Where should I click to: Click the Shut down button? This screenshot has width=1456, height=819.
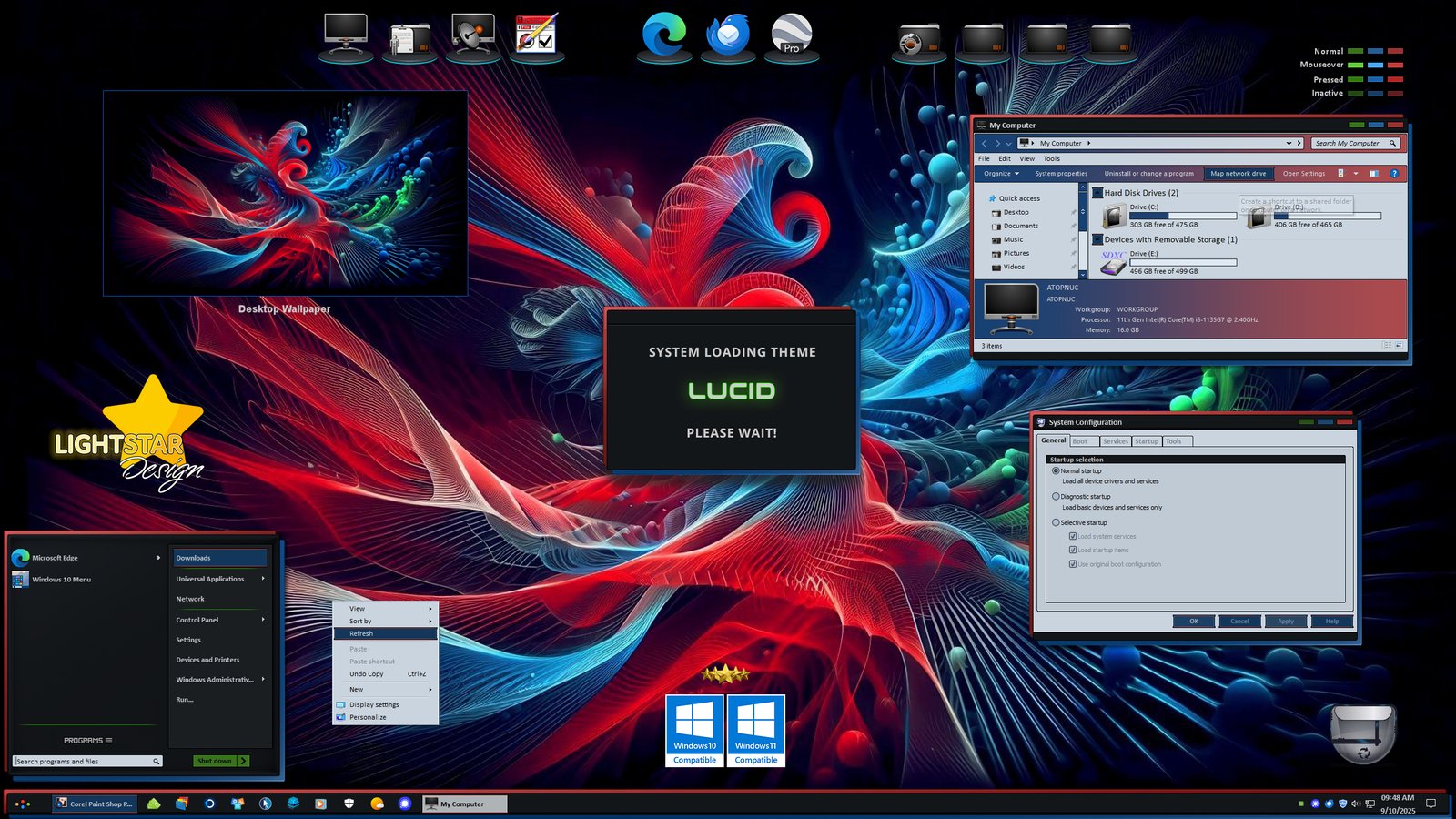coord(215,761)
